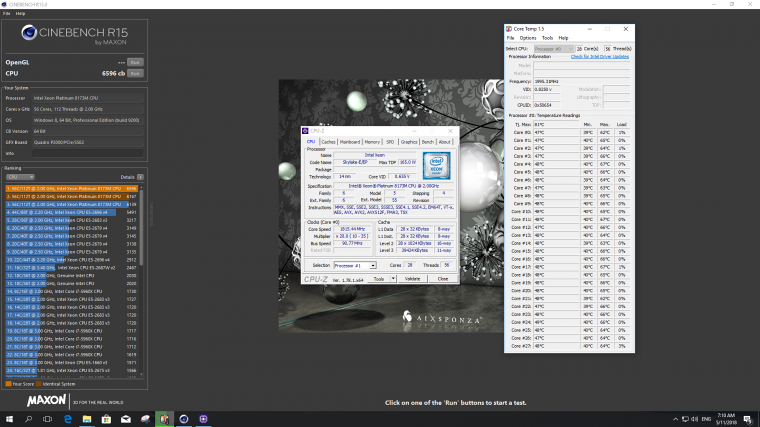Click the Specification field in CPU-Z
The width and height of the screenshot is (760, 427).
pos(394,186)
